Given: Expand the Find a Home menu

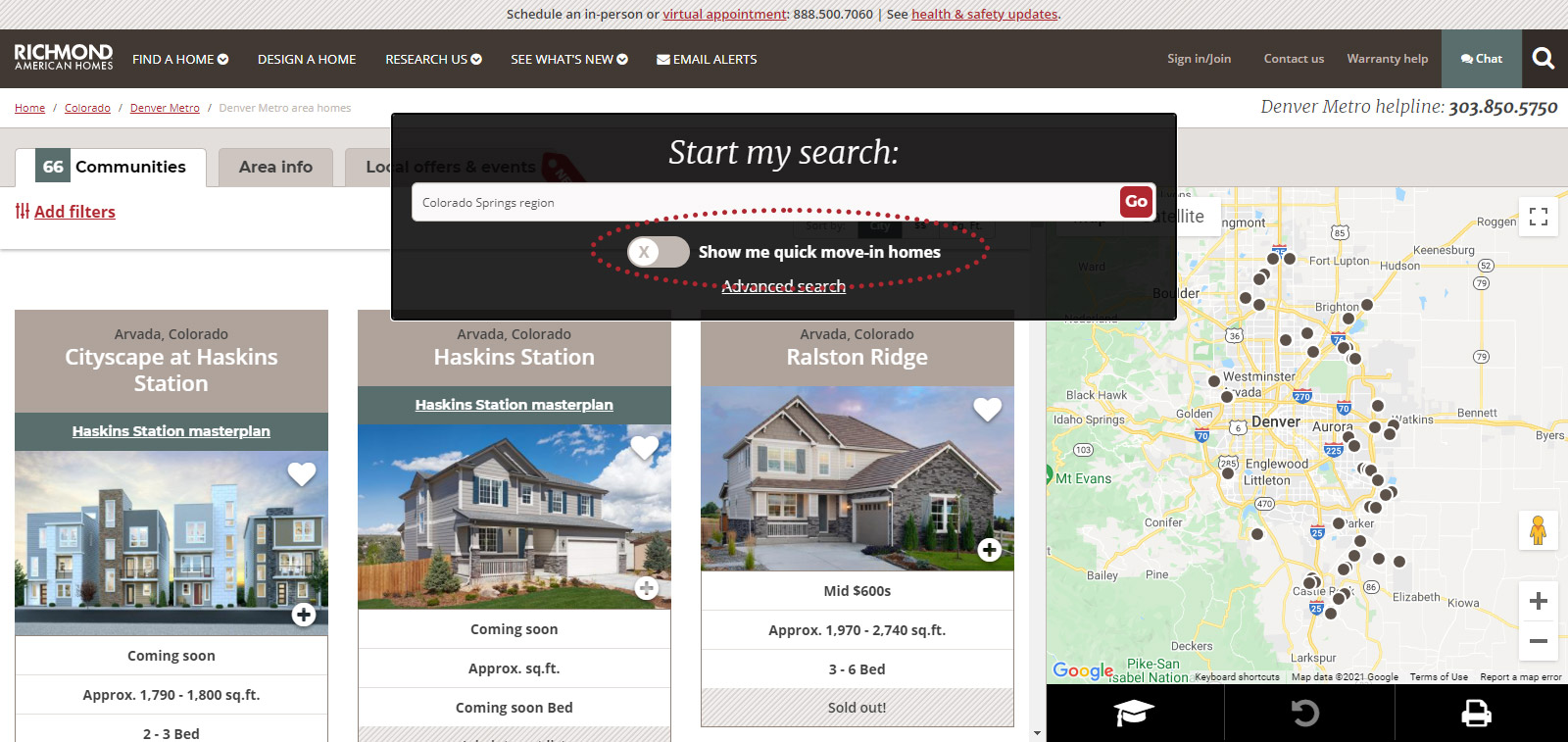Looking at the screenshot, I should tap(180, 59).
